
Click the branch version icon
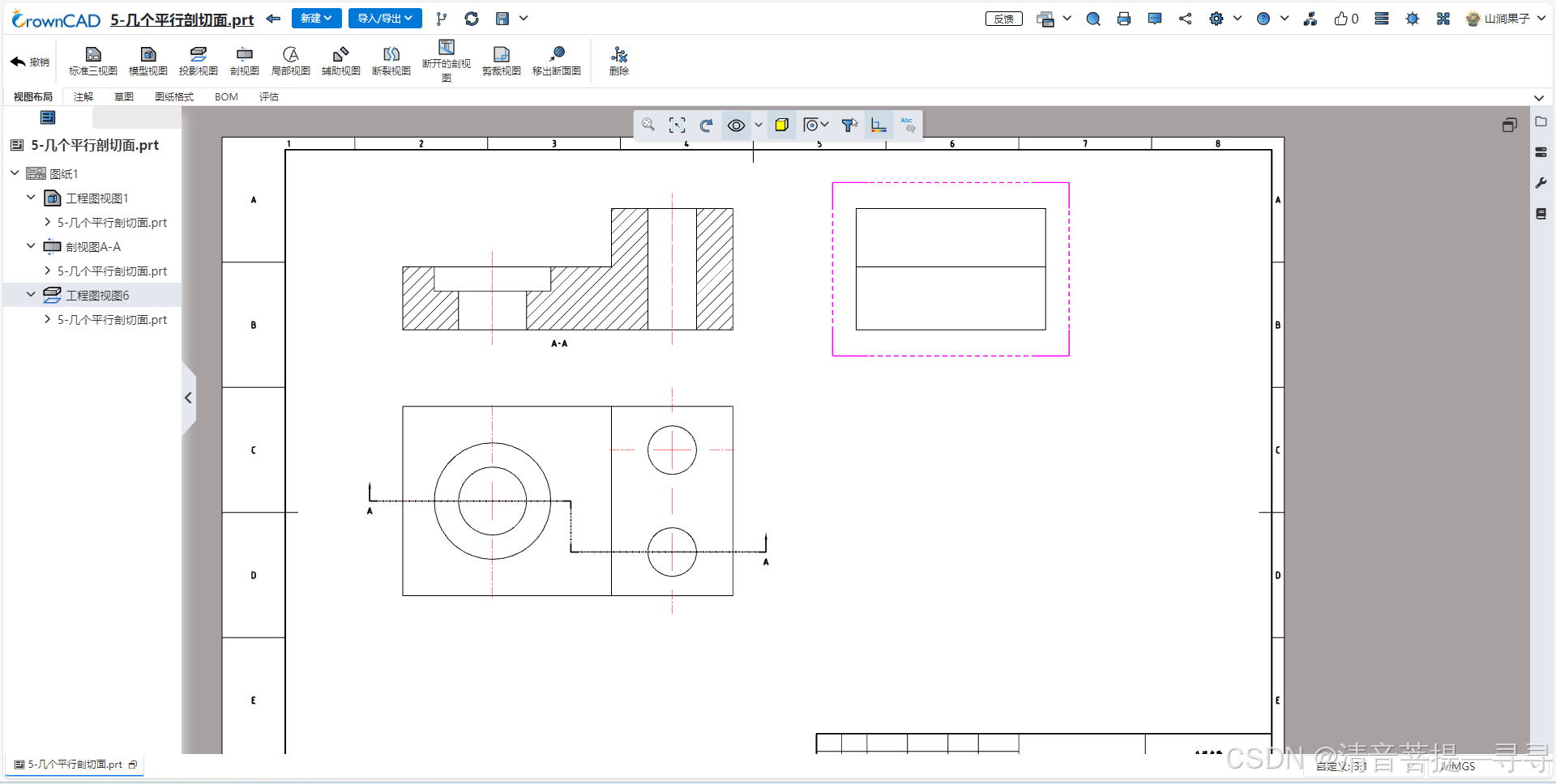tap(441, 19)
